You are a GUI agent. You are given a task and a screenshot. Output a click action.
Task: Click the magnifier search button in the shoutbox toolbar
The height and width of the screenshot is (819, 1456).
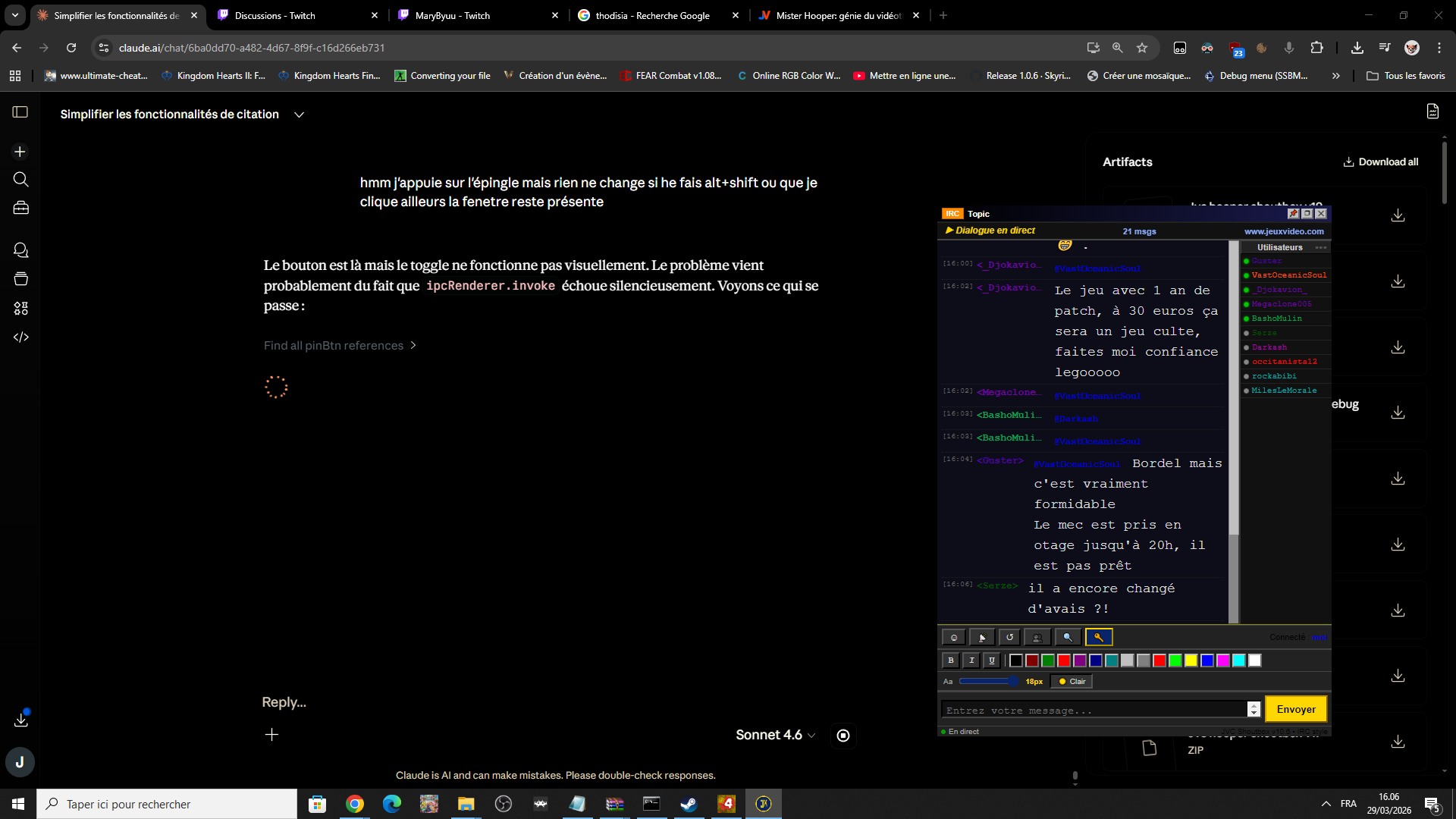point(1068,638)
